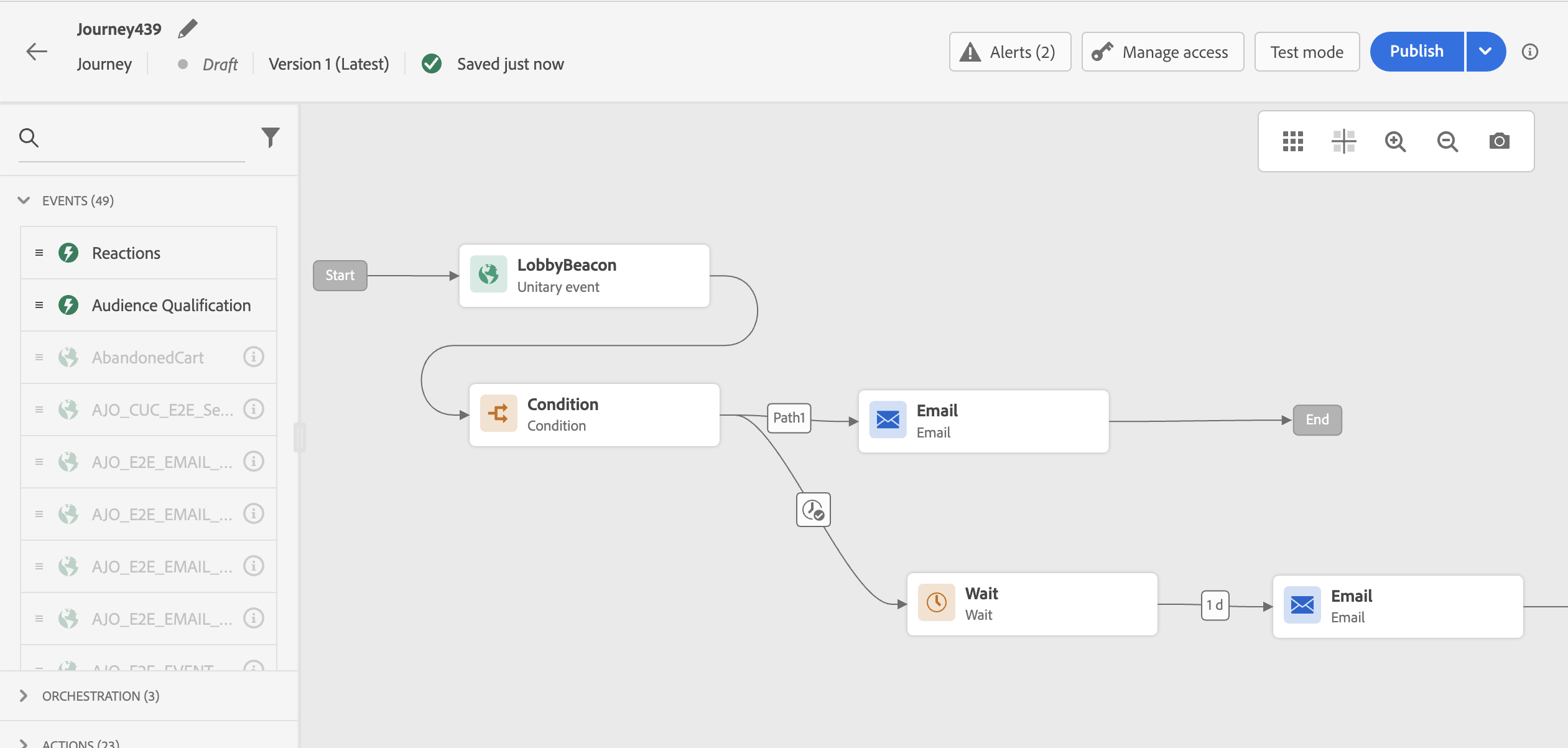1568x748 pixels.
Task: Click the info icon beside Publish
Action: (x=1529, y=52)
